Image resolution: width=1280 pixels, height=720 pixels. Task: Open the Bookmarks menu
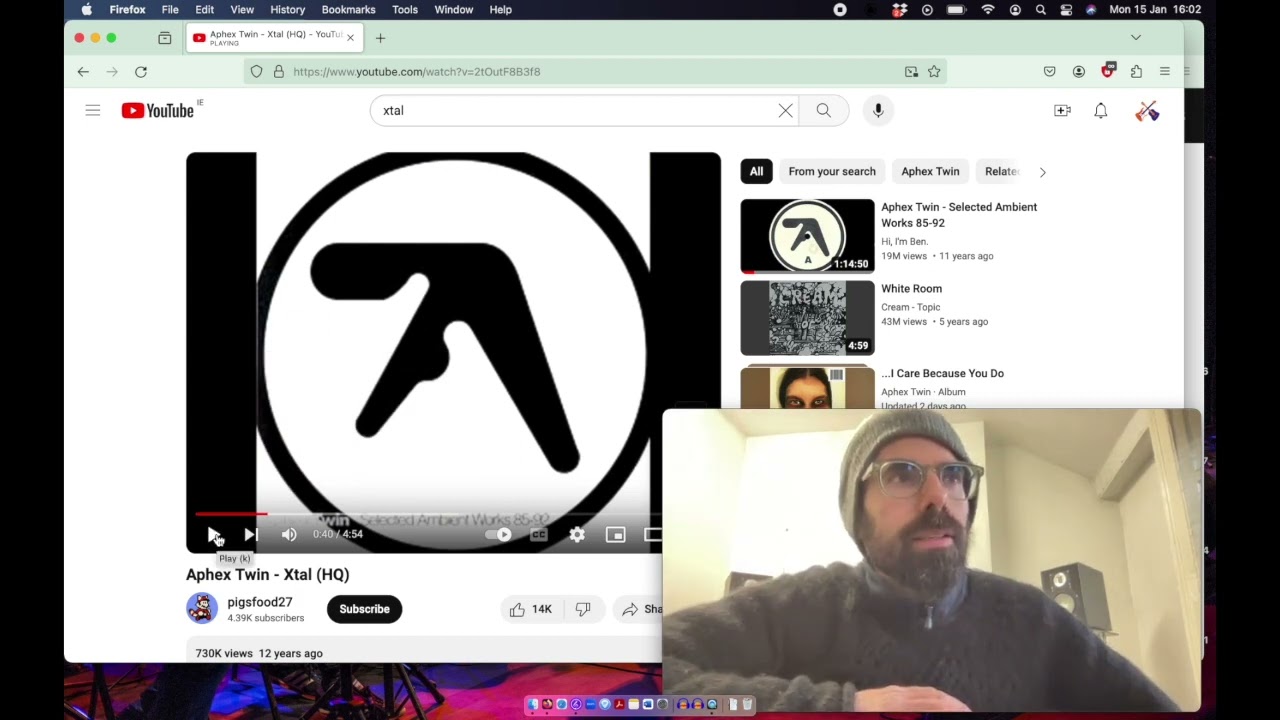click(348, 9)
